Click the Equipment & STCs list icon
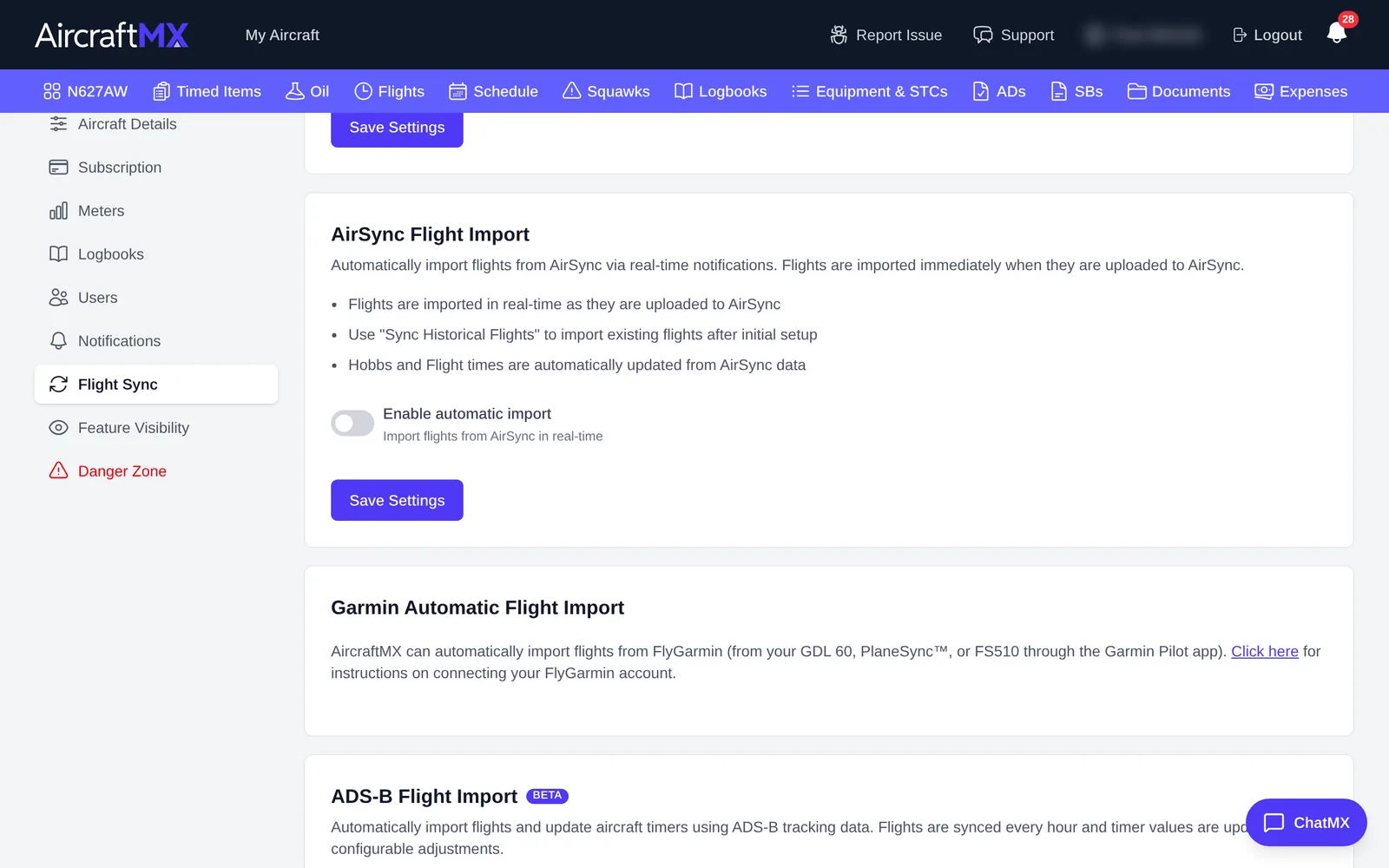This screenshot has width=1389, height=868. click(x=800, y=91)
